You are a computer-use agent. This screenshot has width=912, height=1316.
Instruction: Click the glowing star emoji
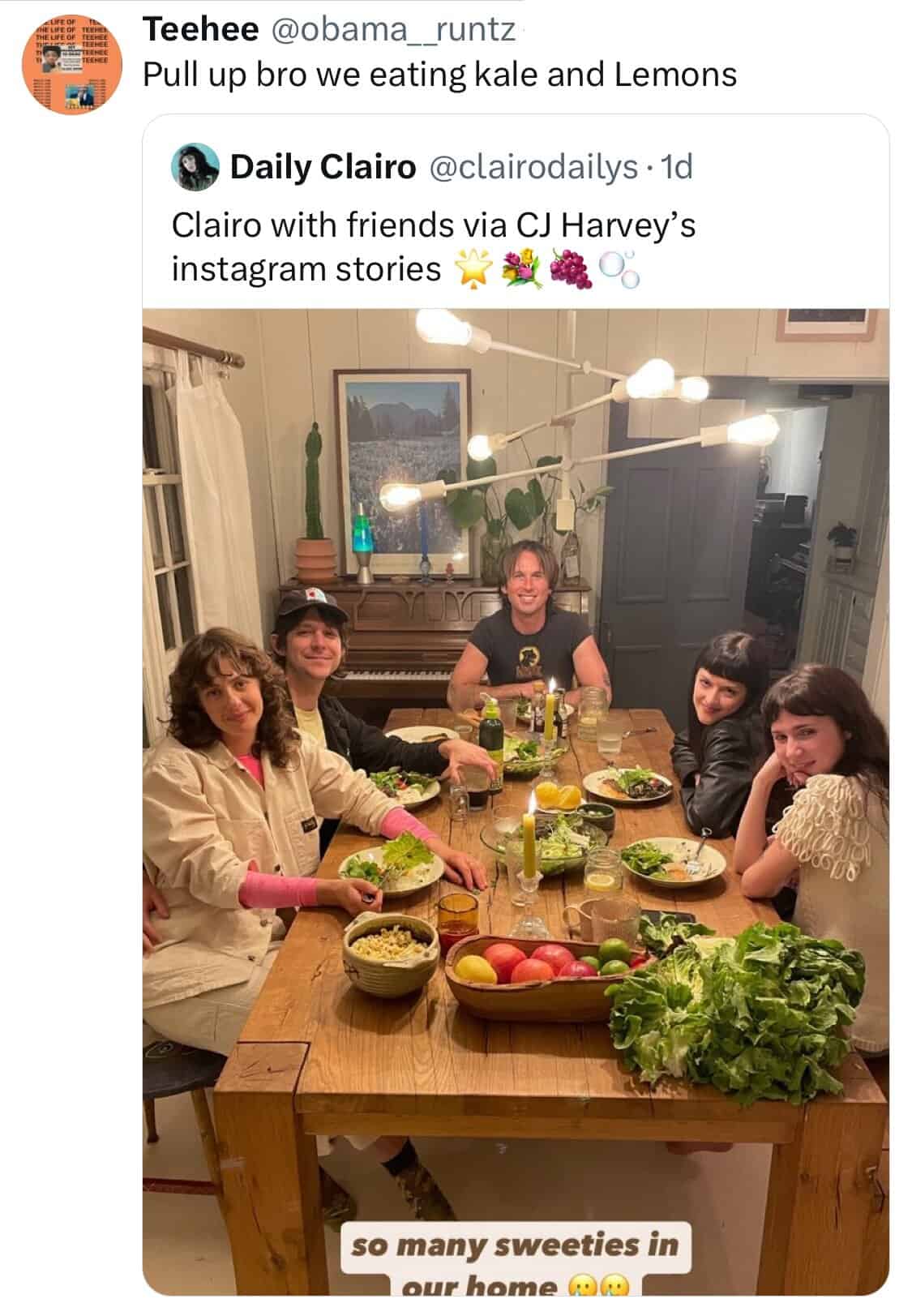coord(475,270)
